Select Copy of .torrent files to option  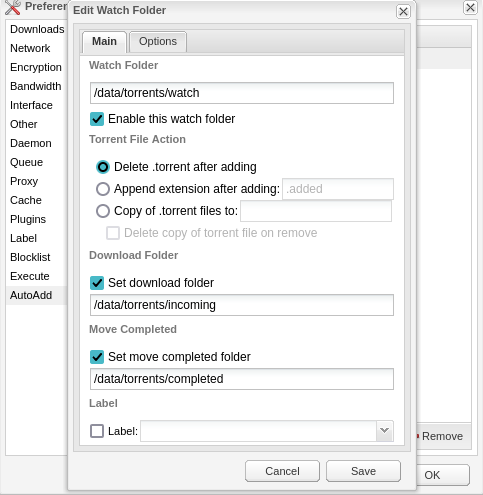(103, 211)
